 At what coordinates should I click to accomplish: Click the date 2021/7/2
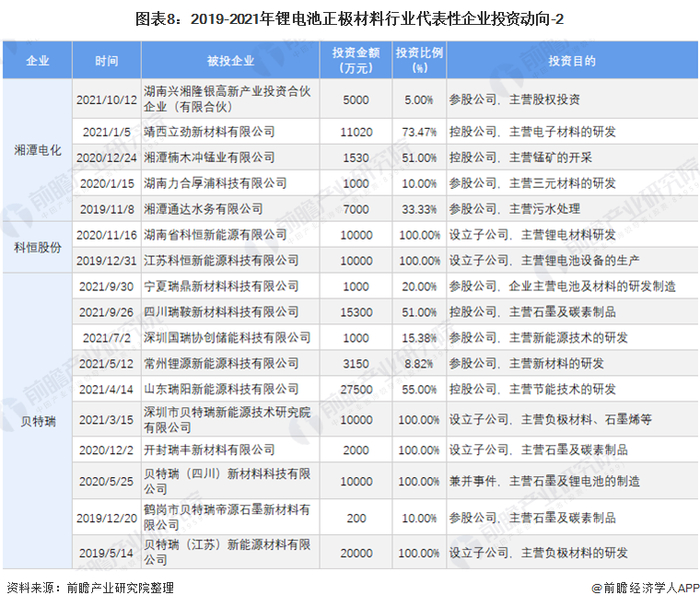coord(107,338)
